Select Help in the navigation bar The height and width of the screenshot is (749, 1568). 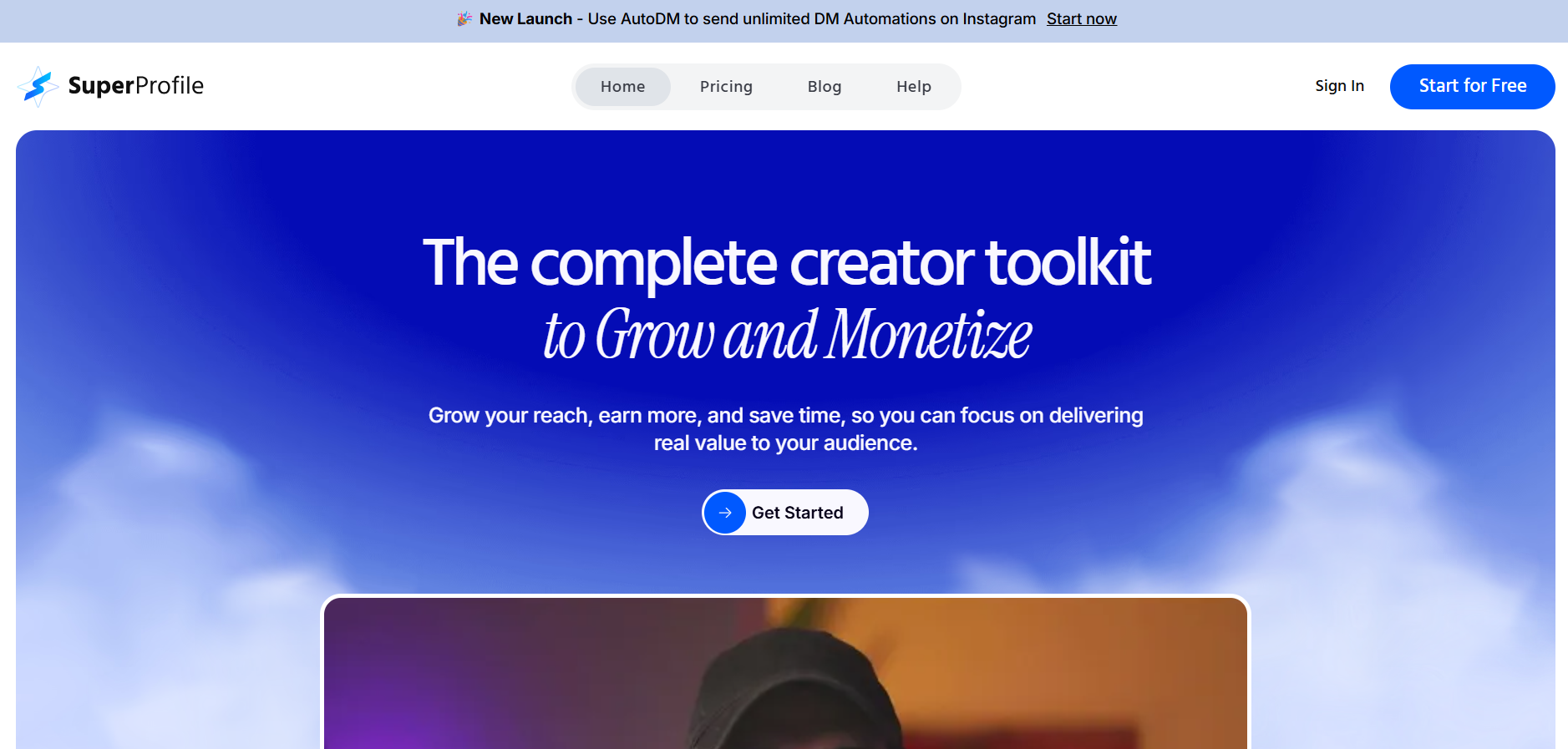(914, 87)
